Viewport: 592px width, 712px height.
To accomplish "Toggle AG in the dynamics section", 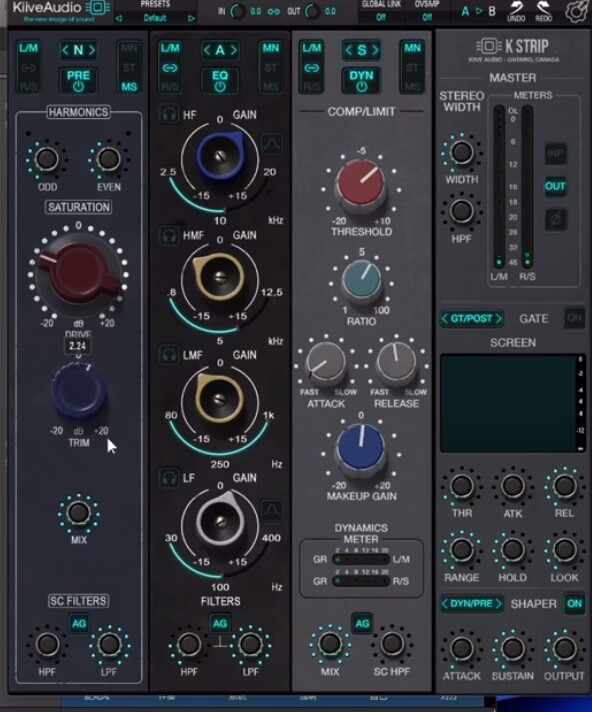I will 362,623.
